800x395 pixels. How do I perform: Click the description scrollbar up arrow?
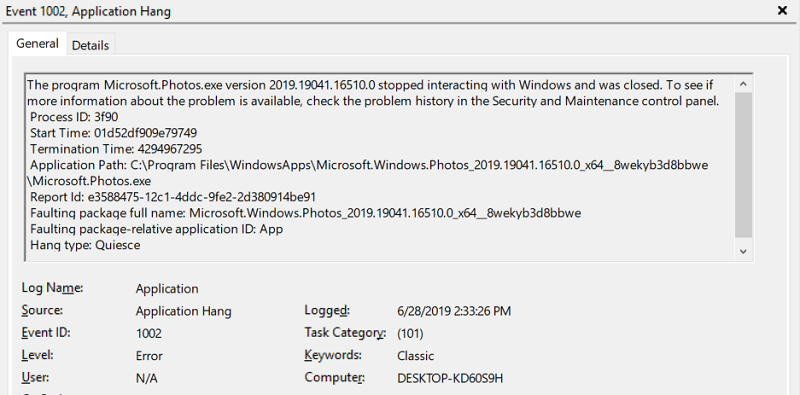click(x=743, y=84)
